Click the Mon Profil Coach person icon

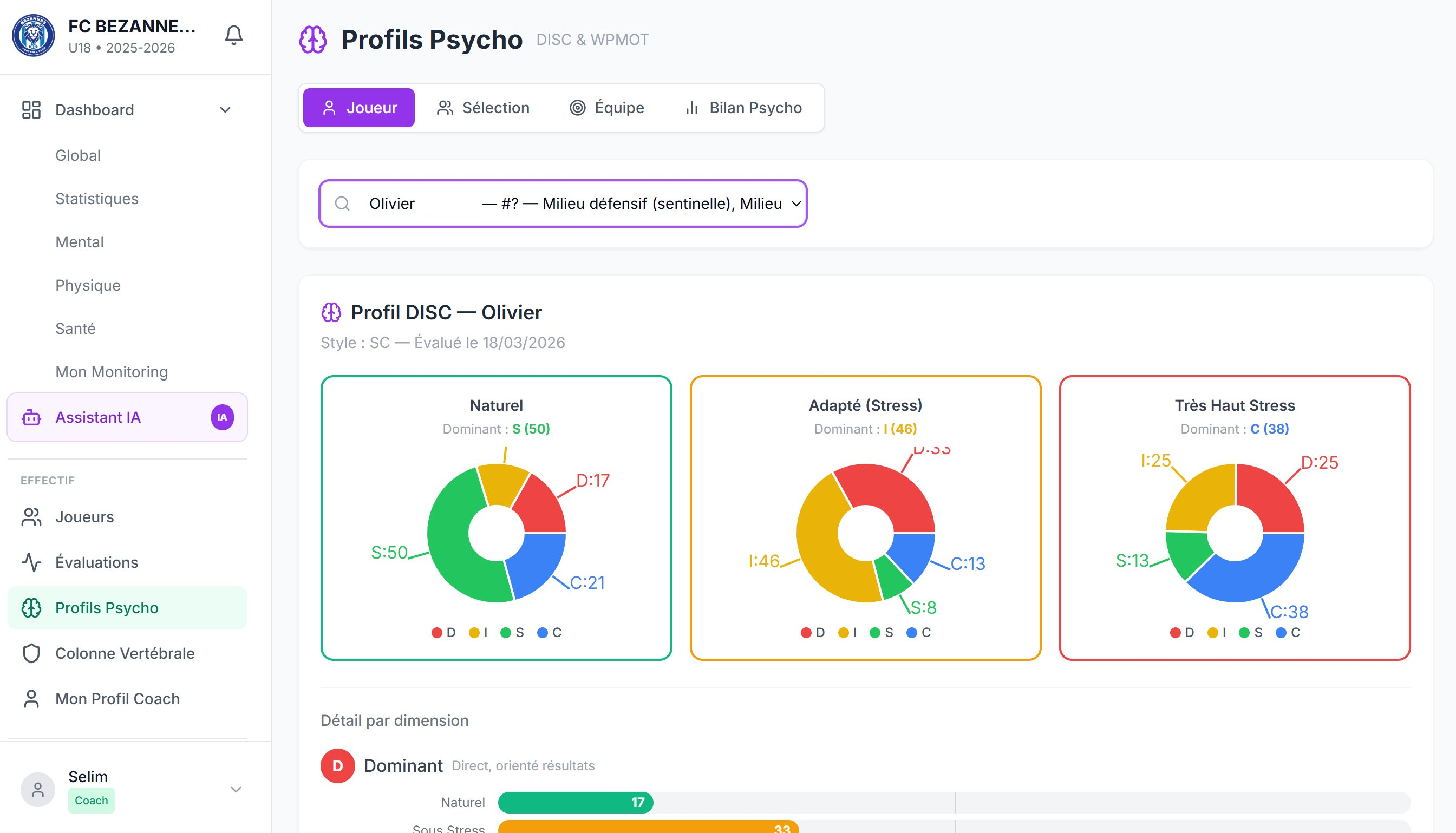click(31, 699)
